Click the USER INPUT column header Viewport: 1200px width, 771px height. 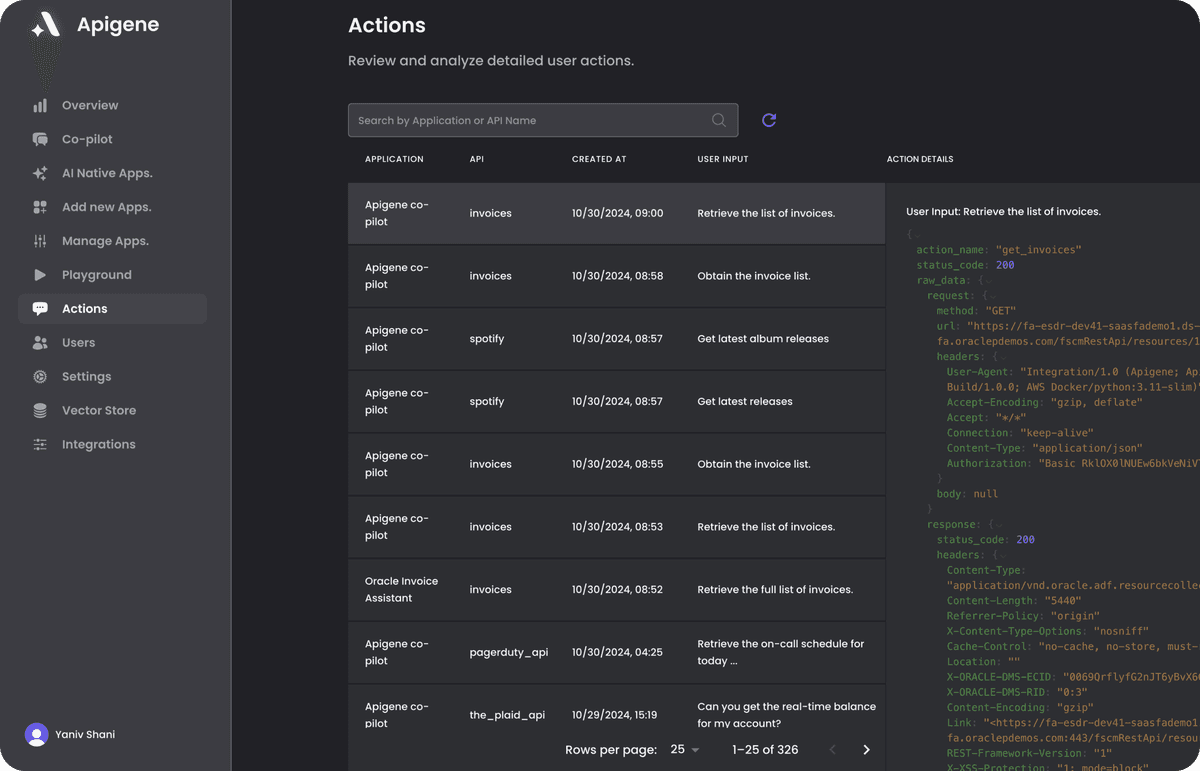coord(723,159)
